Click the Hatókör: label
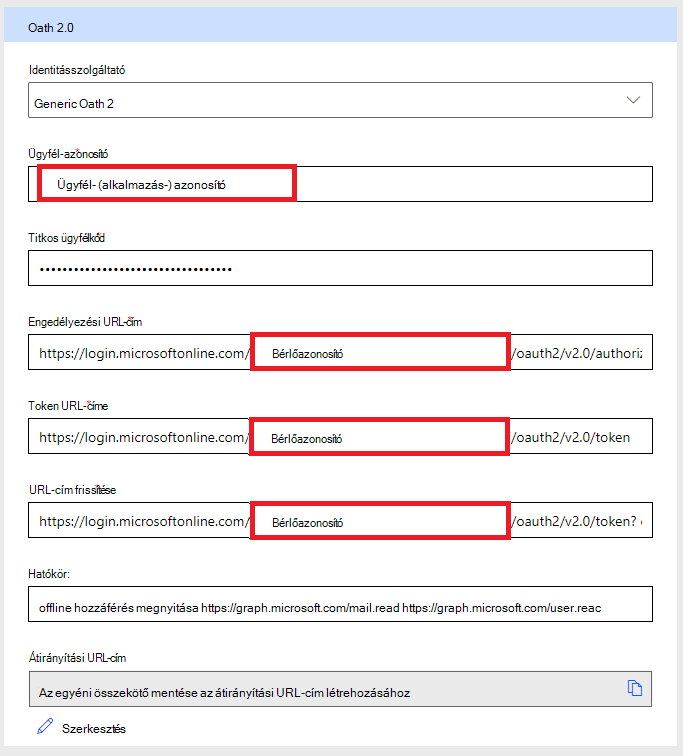Screen dimensions: 683x756 click(49, 574)
